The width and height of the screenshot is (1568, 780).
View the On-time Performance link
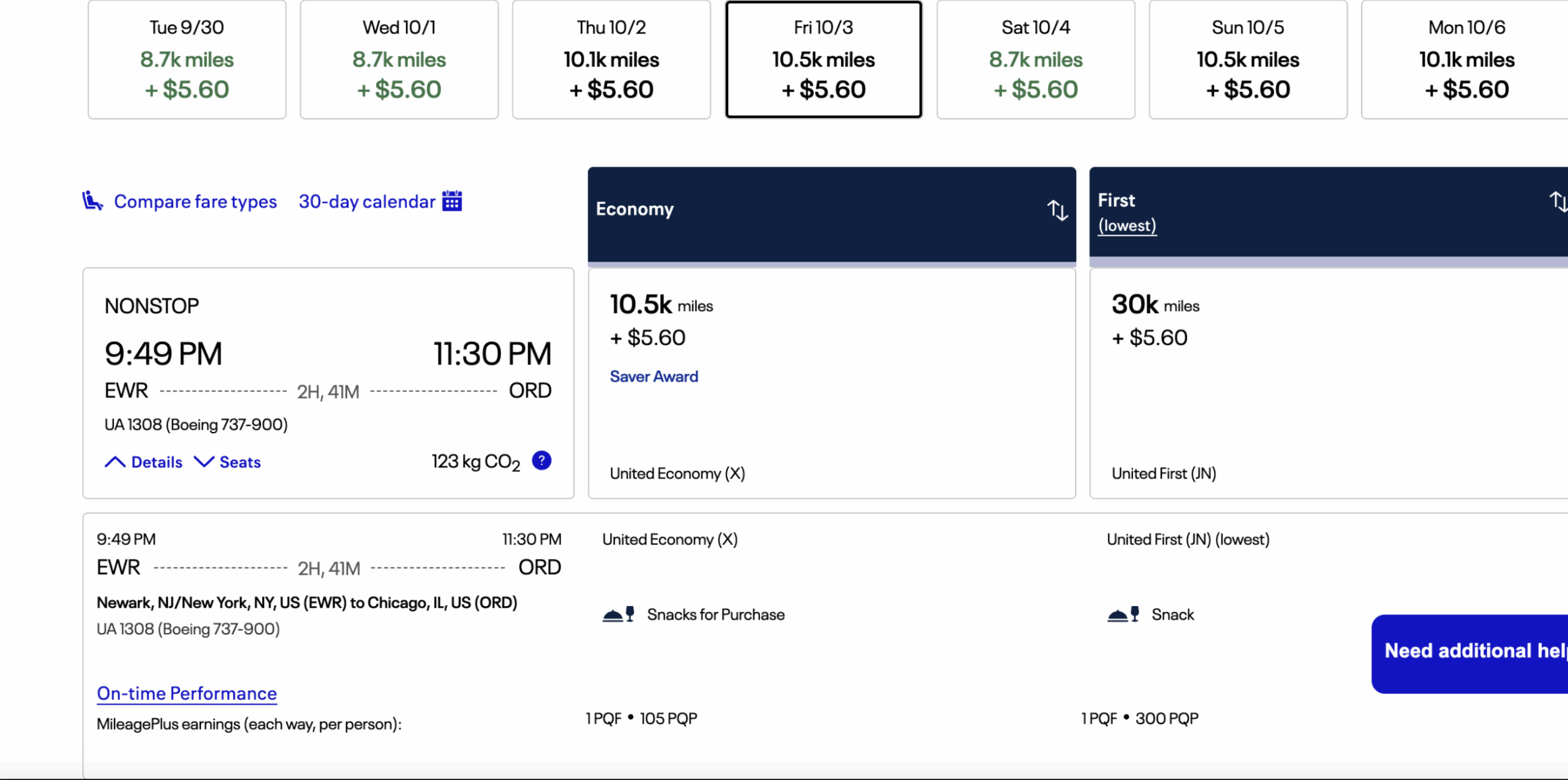tap(187, 693)
